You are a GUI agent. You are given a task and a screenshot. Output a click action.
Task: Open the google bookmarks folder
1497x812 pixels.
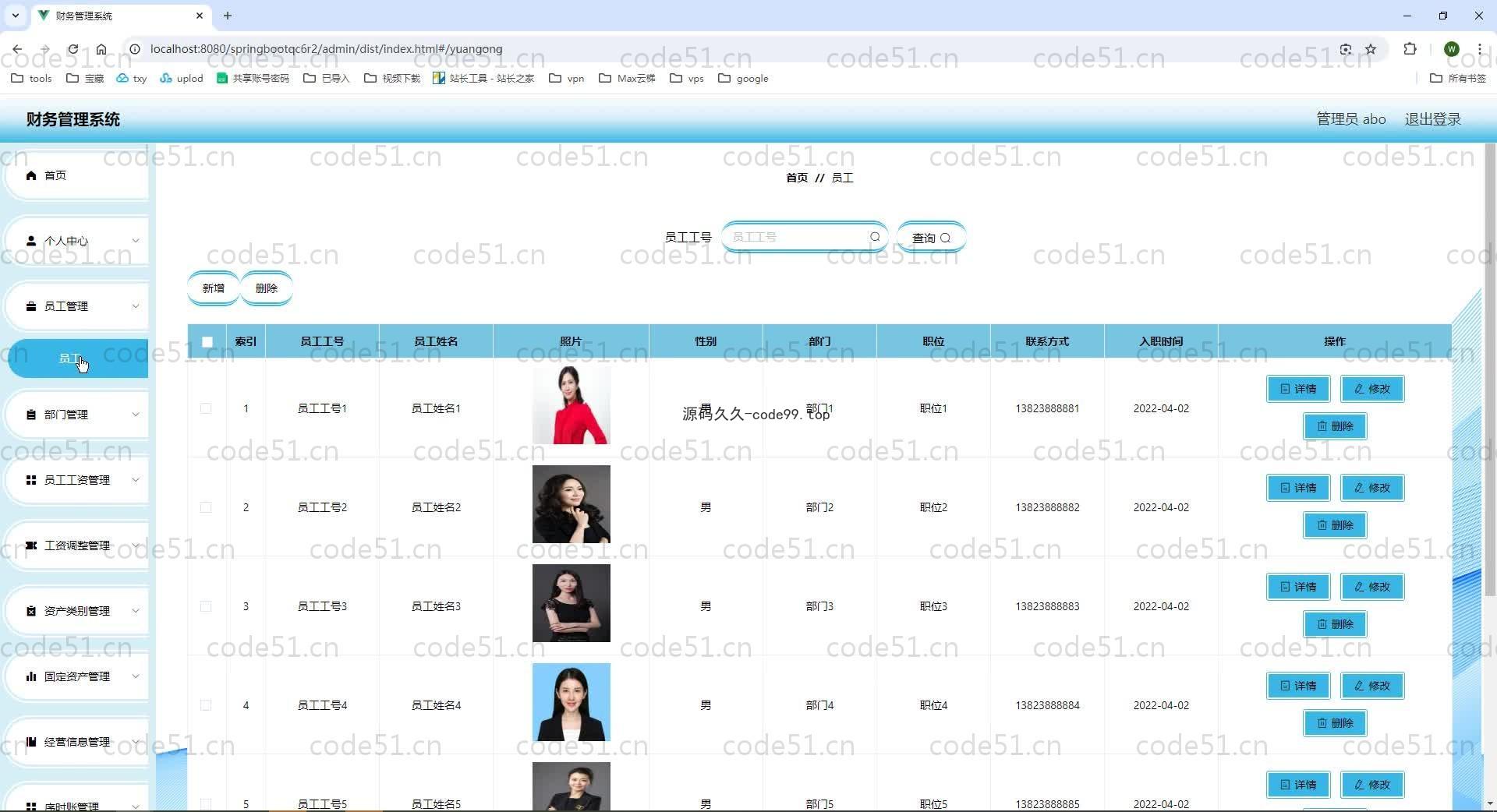click(743, 78)
